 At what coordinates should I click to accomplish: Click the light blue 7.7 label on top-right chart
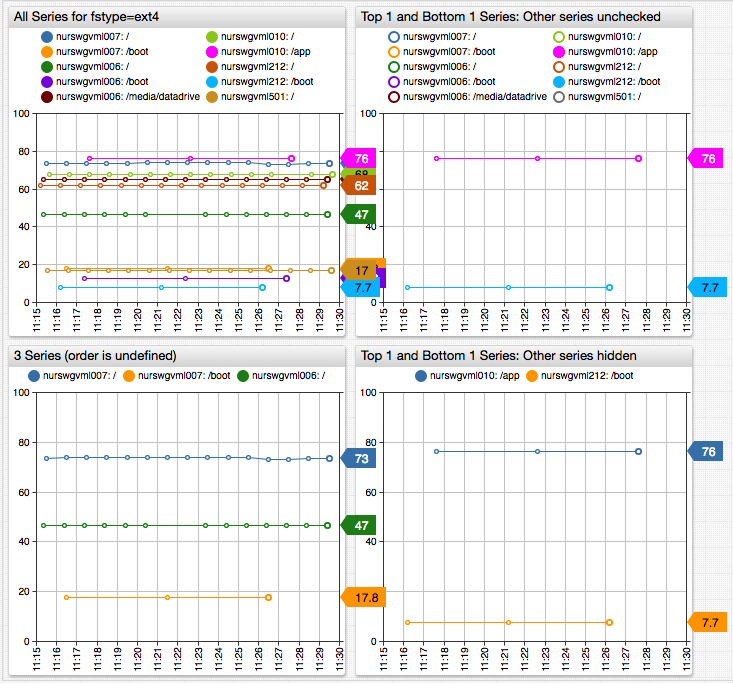click(x=708, y=287)
